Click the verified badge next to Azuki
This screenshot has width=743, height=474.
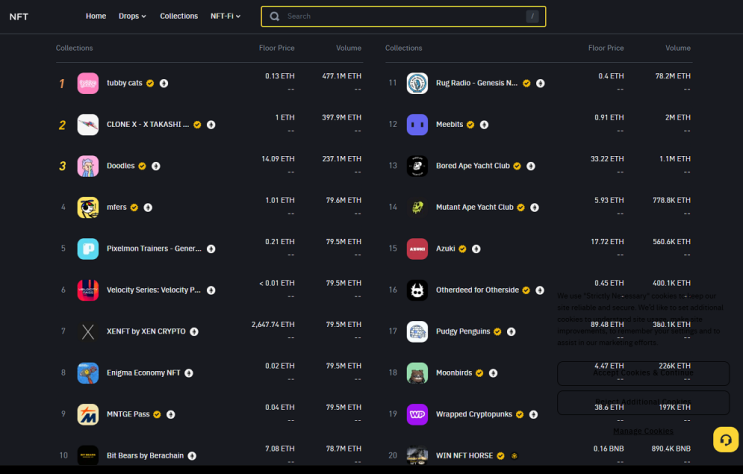[462, 249]
